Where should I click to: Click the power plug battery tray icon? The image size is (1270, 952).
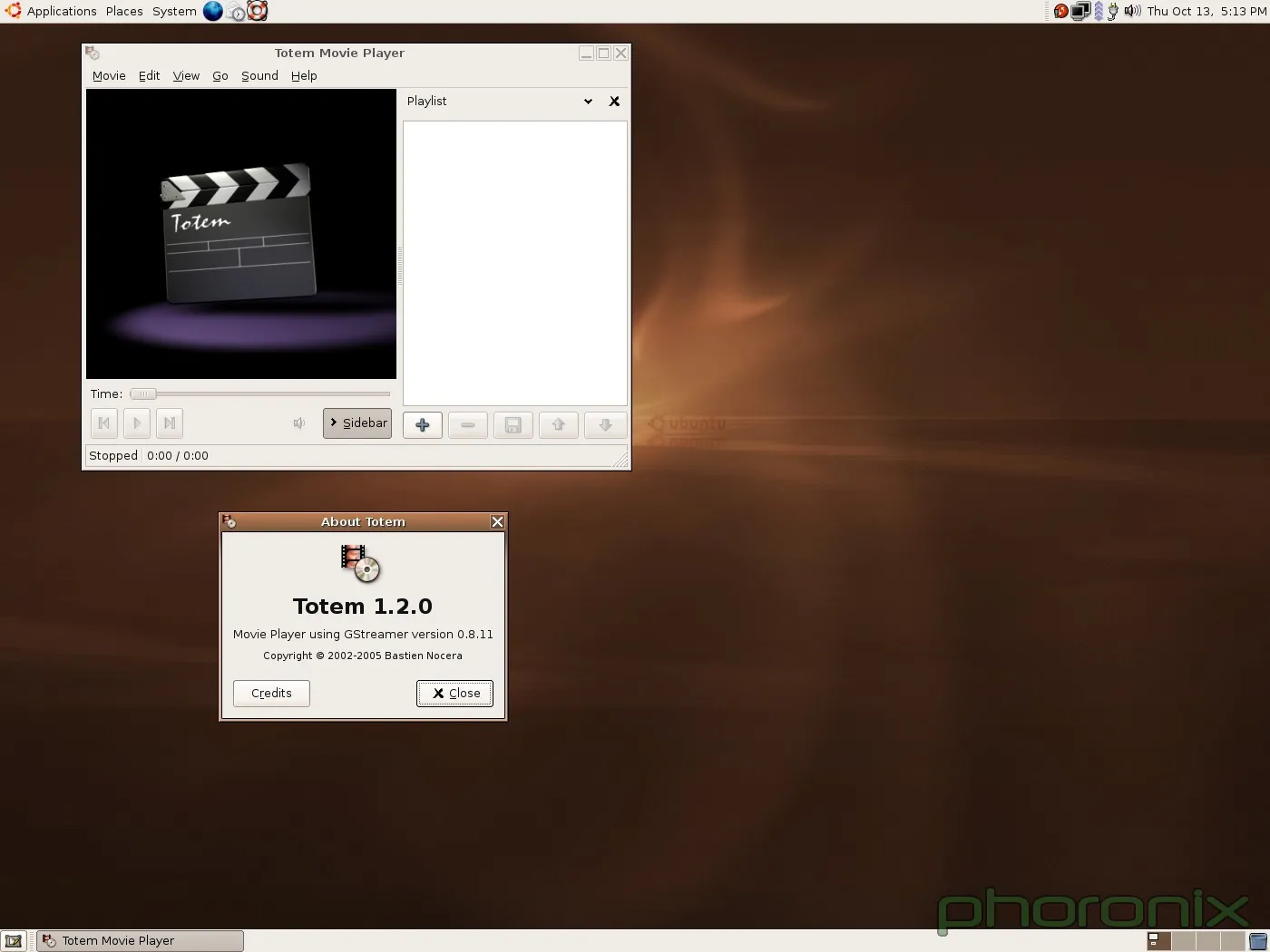(x=1113, y=11)
